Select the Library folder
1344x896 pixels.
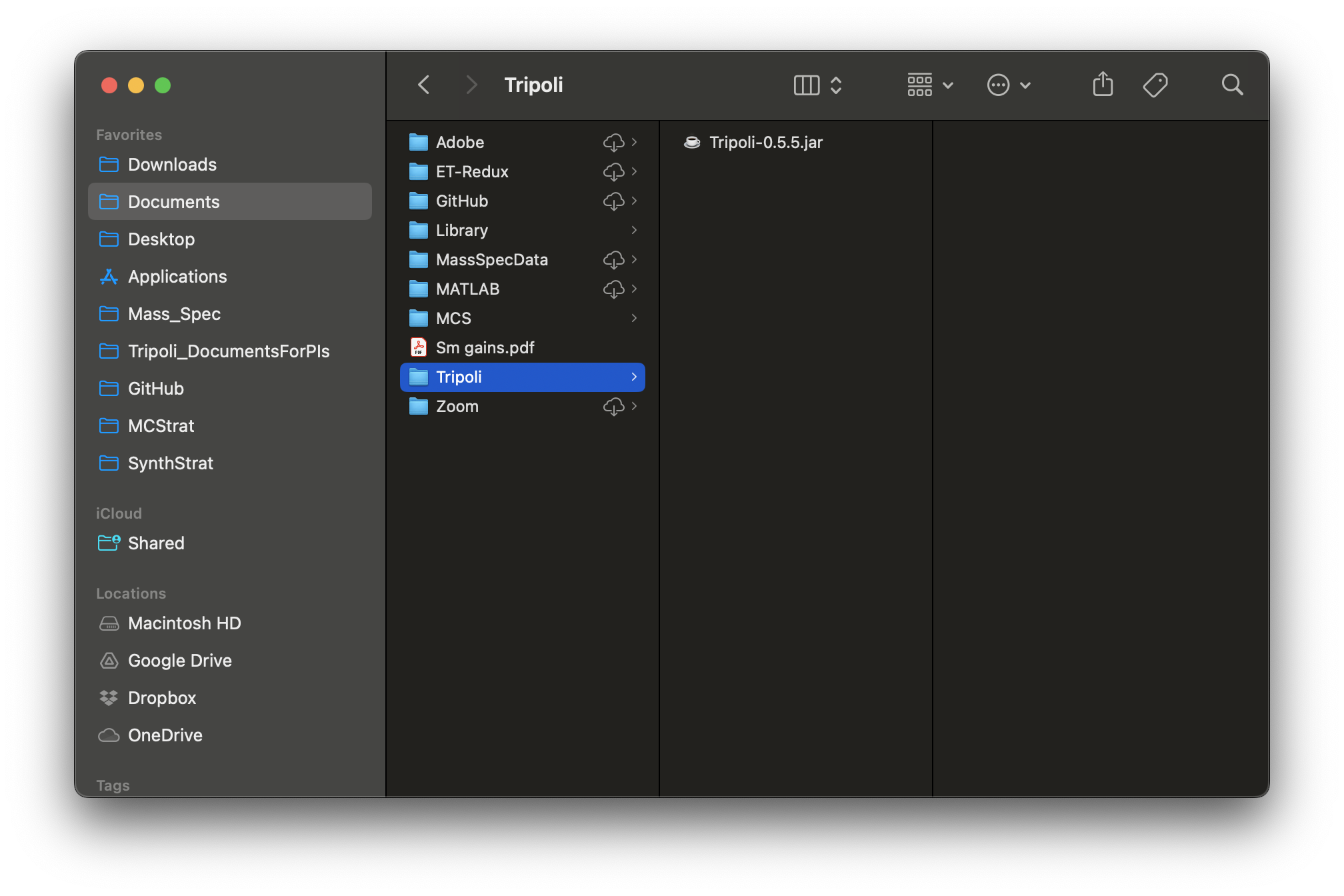523,230
